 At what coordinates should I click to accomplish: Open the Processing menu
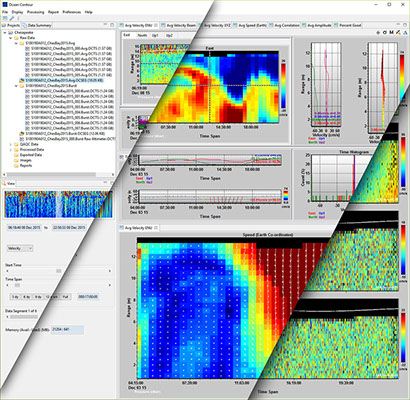point(35,12)
